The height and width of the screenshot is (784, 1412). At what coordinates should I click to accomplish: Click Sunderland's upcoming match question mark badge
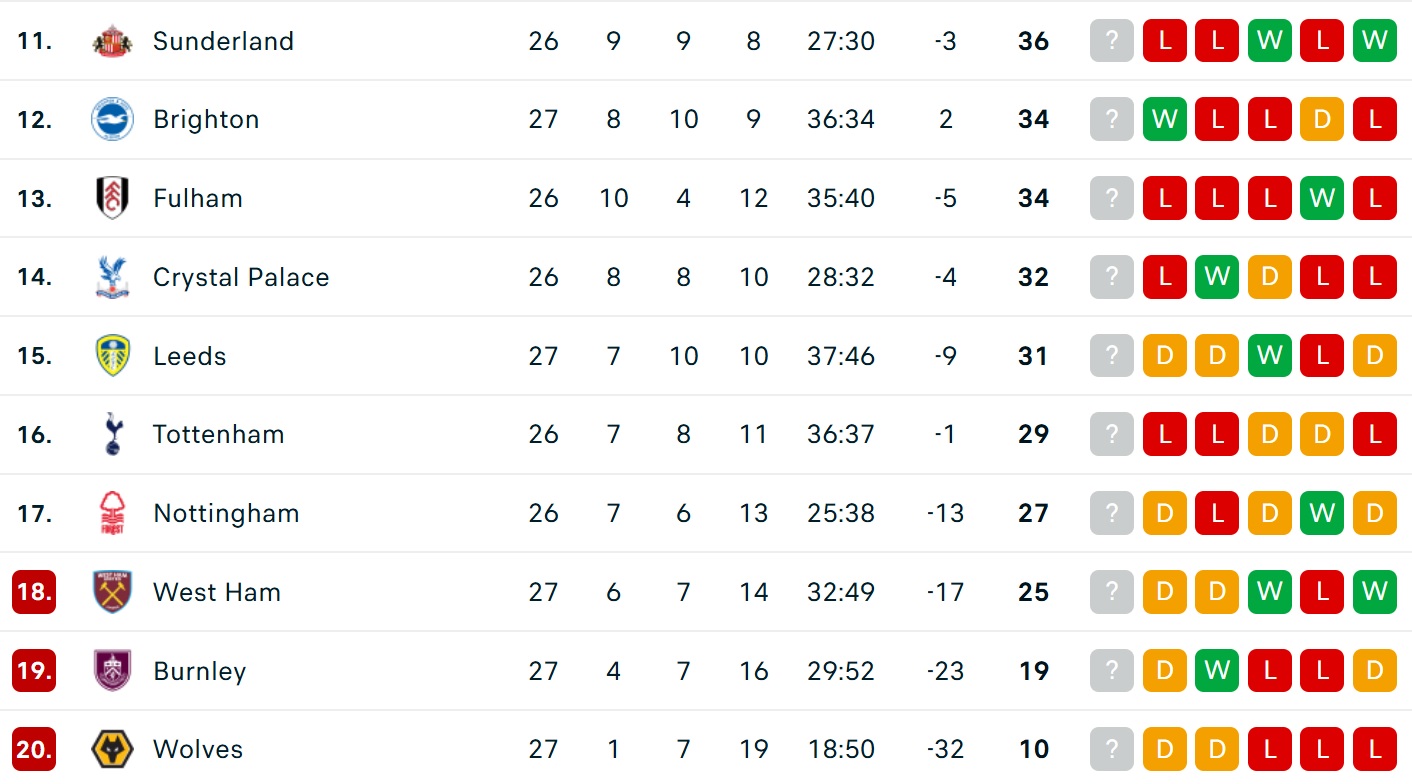[1112, 41]
